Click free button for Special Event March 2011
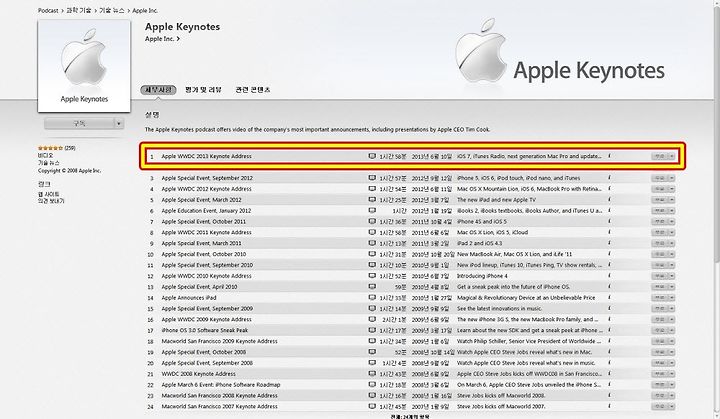720x419 pixels. coord(660,243)
